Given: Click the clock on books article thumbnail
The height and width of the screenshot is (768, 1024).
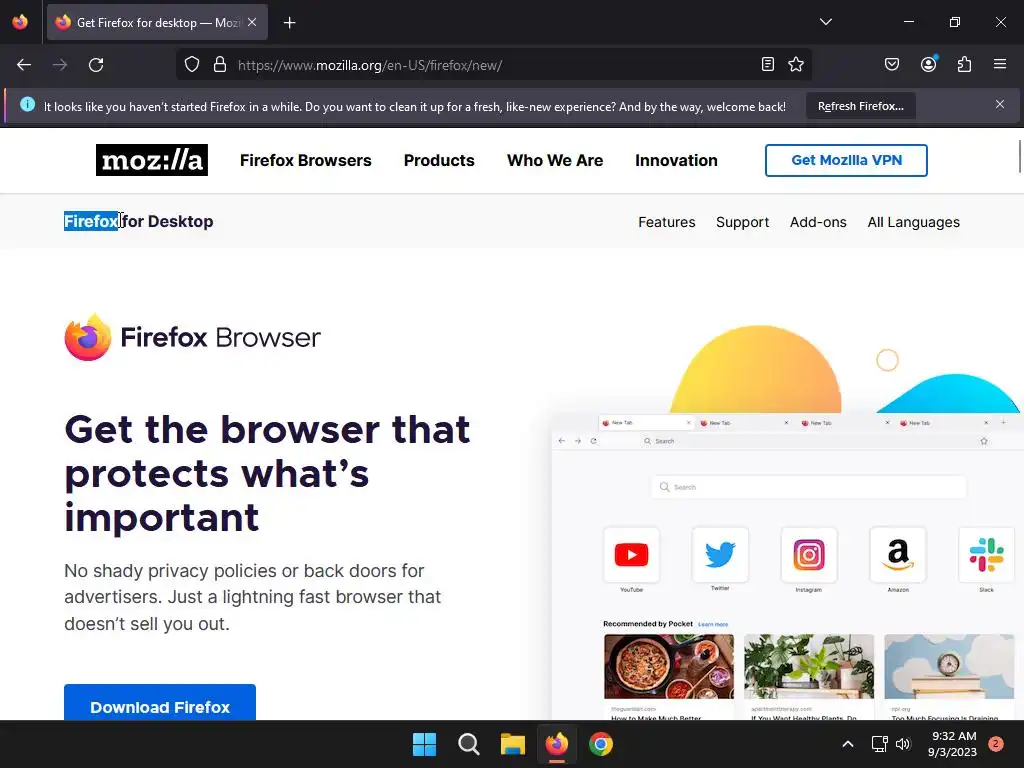Looking at the screenshot, I should tap(949, 666).
